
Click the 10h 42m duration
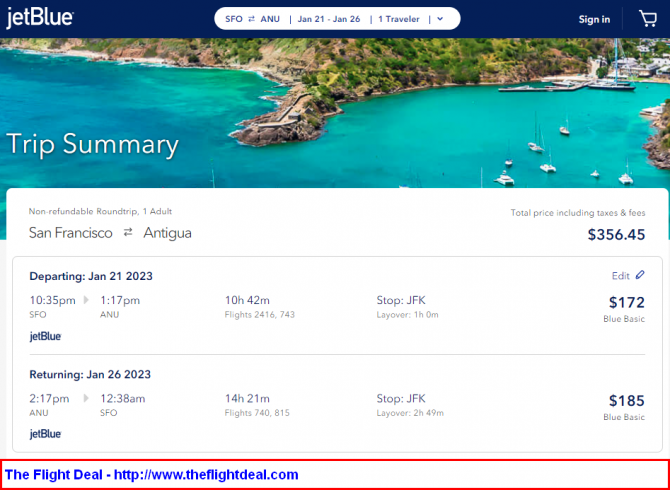pos(247,300)
